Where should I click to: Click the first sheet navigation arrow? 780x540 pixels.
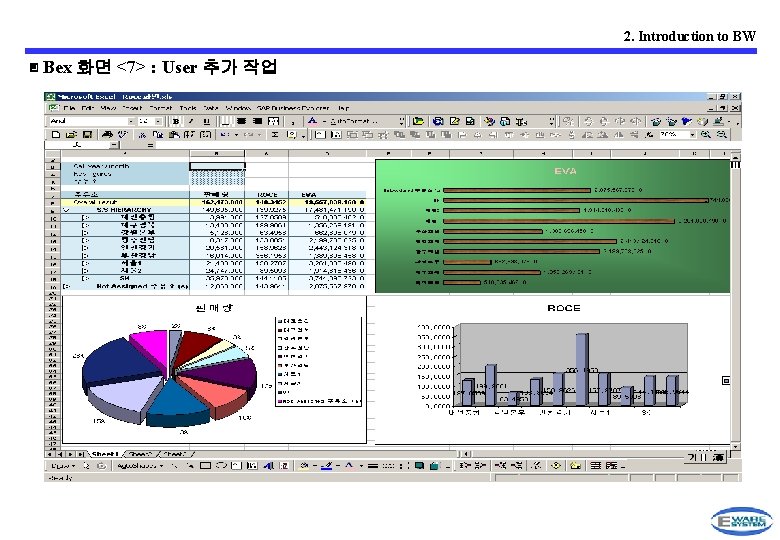pyautogui.click(x=50, y=454)
